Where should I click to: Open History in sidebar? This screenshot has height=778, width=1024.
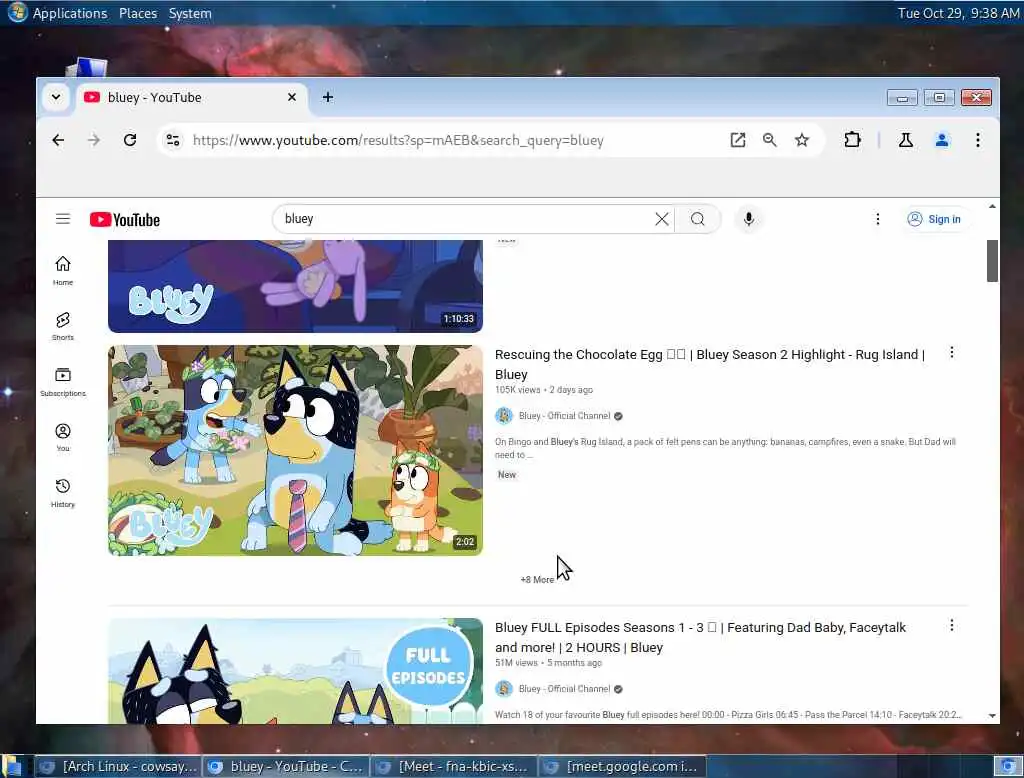[63, 493]
